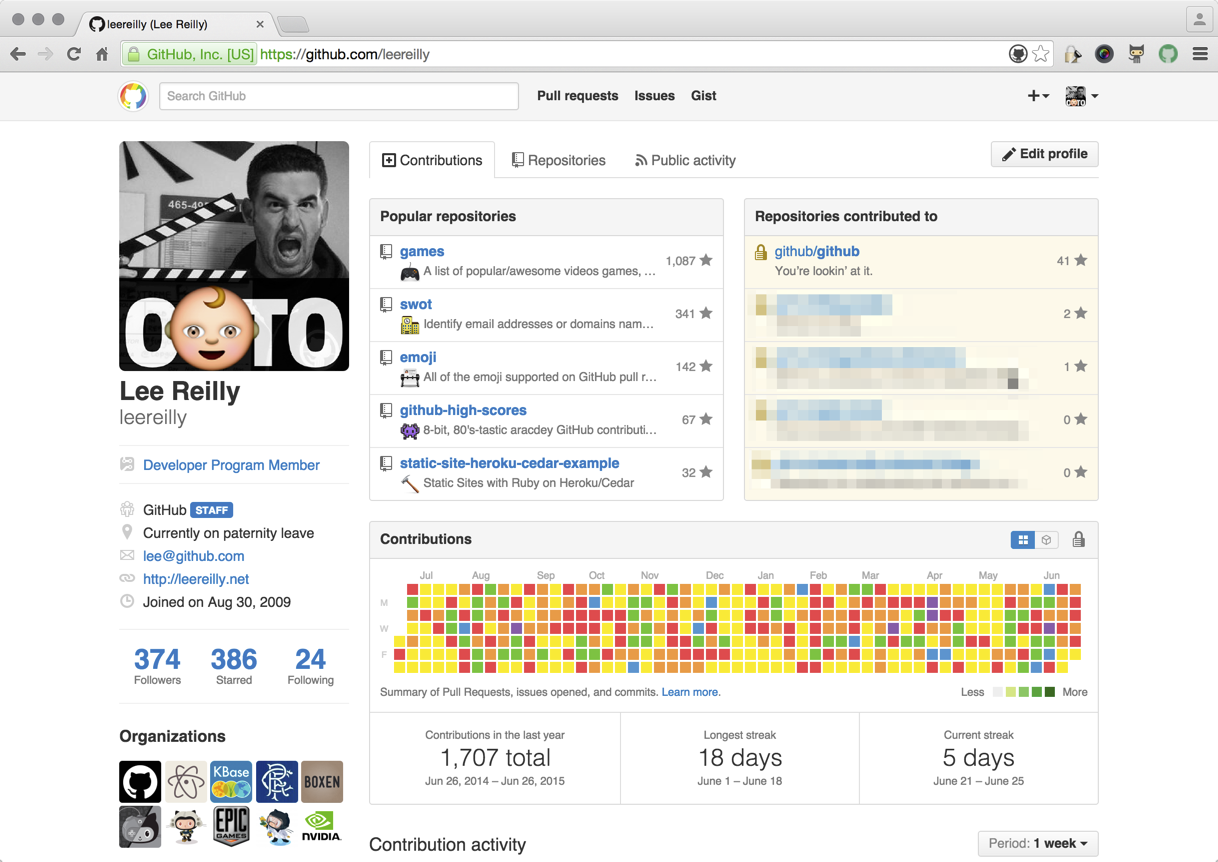This screenshot has width=1218, height=862.
Task: Click the darkest green legend swatch
Action: [1050, 692]
